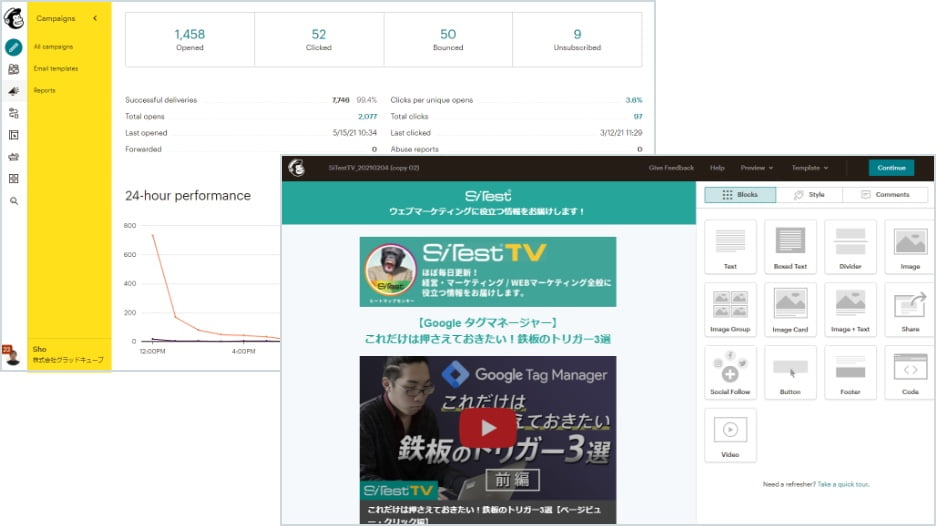Play the Google Tag Manager YouTube video
Screen dimensions: 936x526
tap(488, 427)
